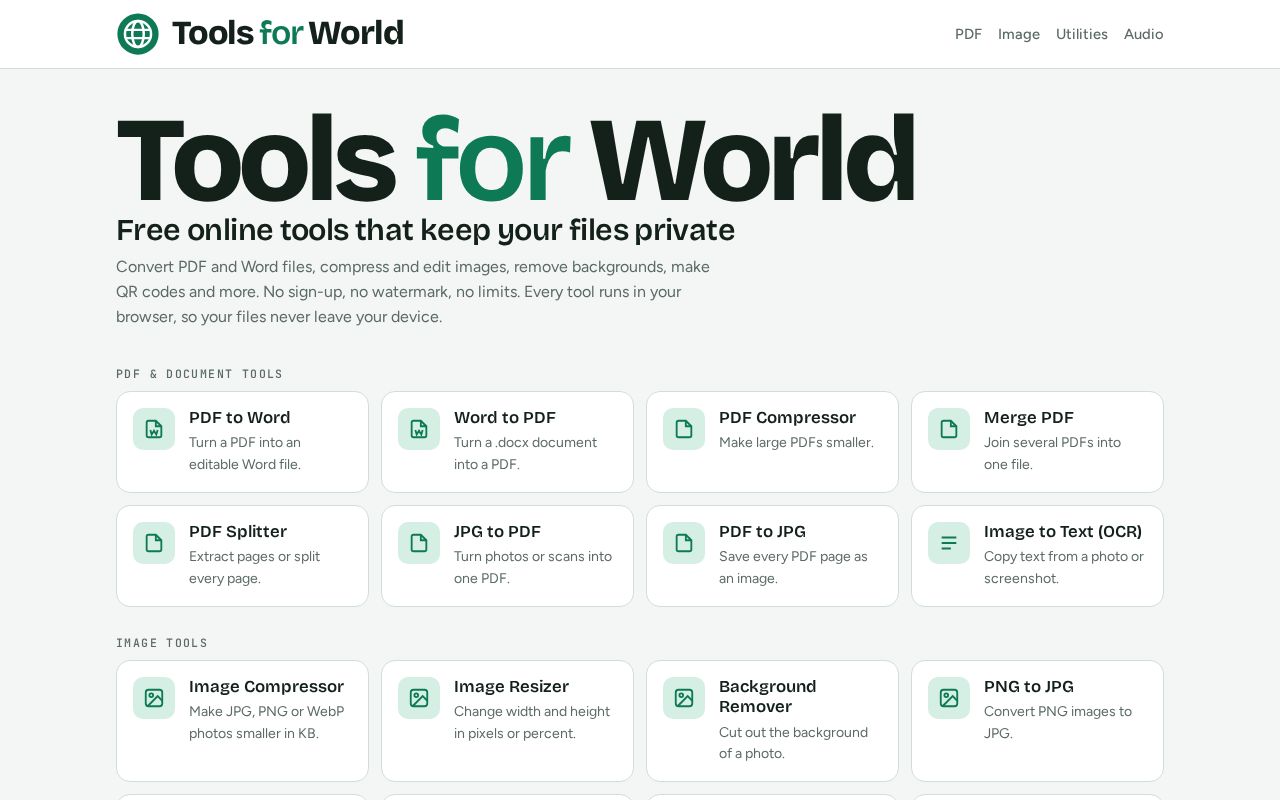Open the PDF Splitter tool title
1280x800 pixels.
tap(238, 532)
